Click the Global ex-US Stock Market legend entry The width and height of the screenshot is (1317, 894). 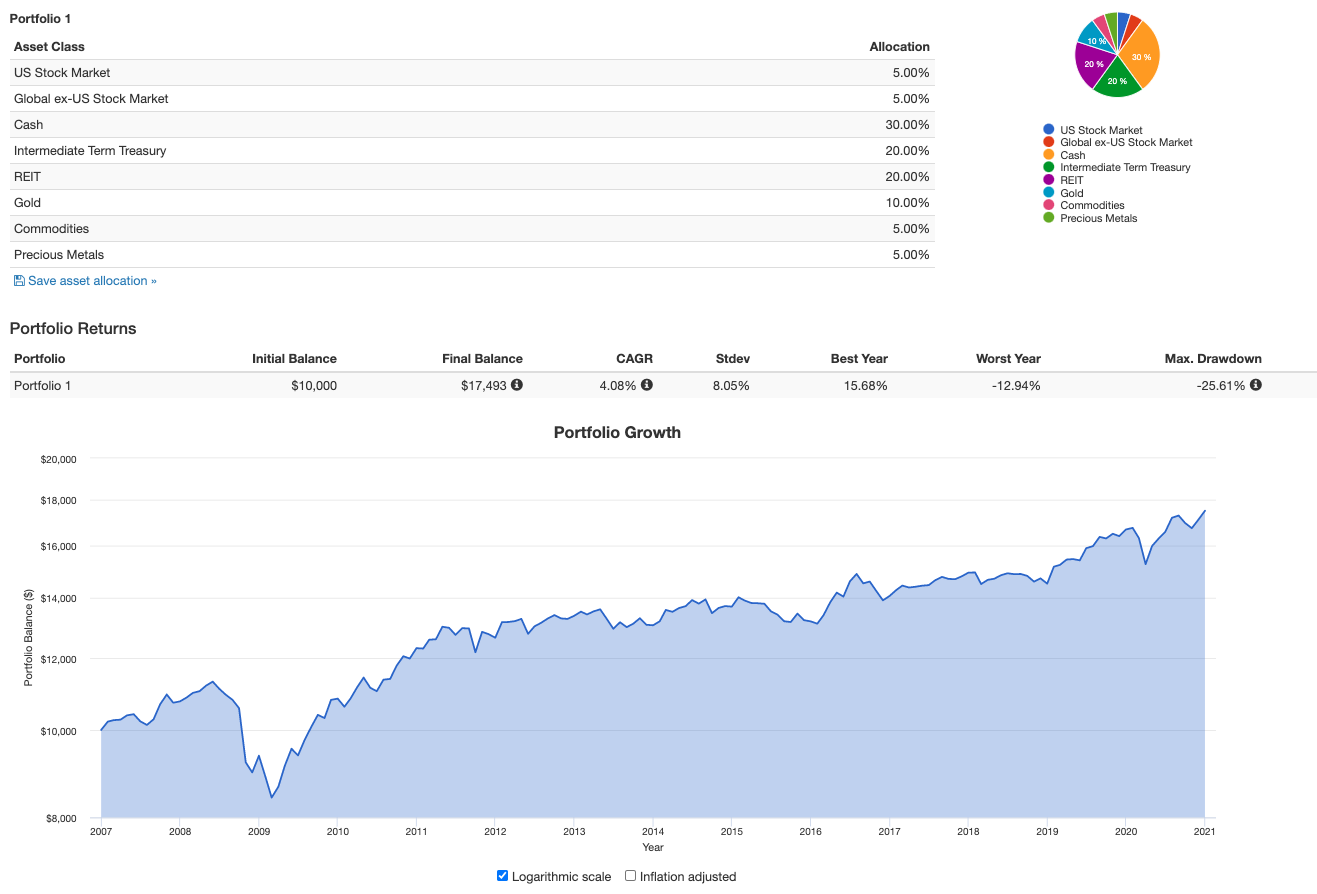click(x=1126, y=142)
